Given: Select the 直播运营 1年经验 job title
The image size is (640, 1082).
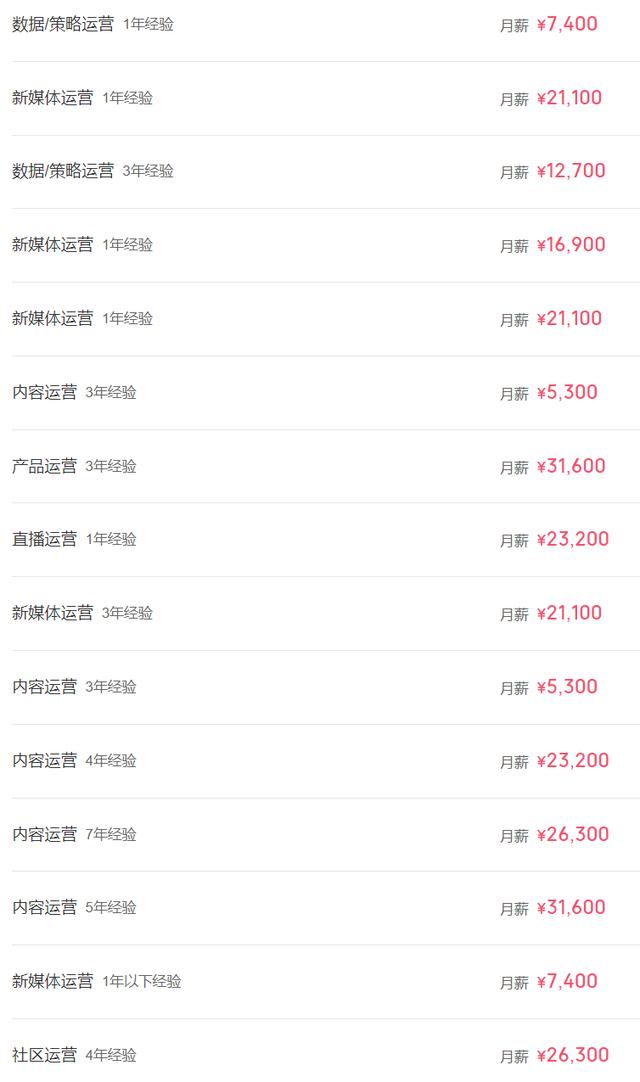Looking at the screenshot, I should (x=44, y=540).
